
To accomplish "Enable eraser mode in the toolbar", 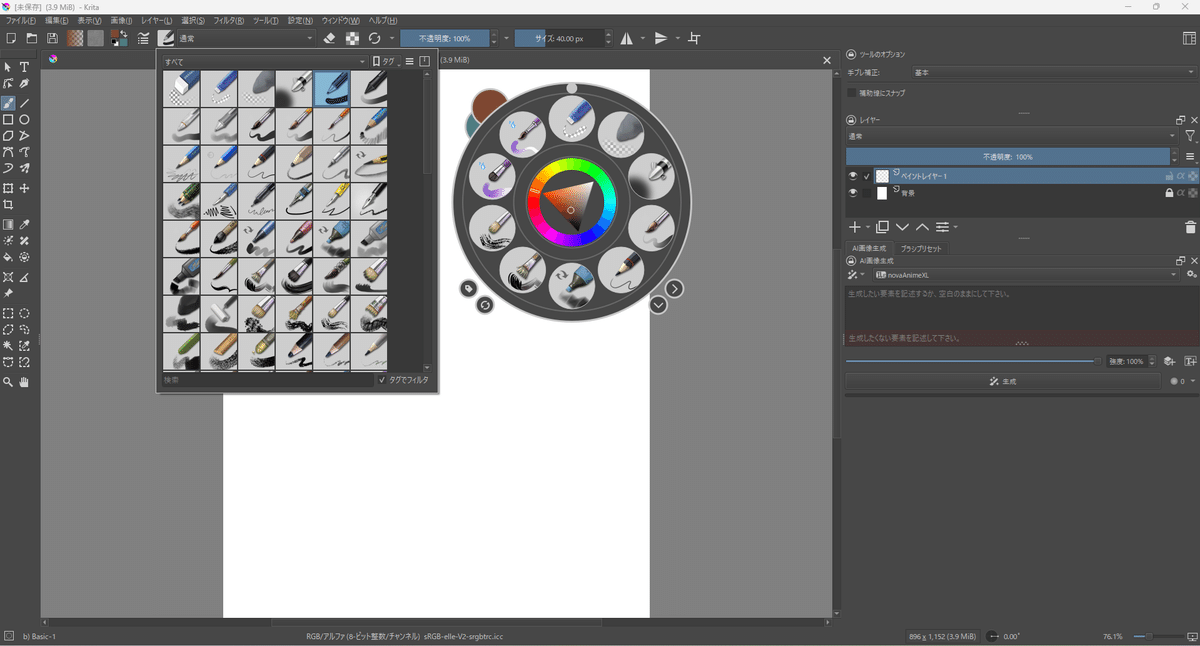I will point(329,38).
